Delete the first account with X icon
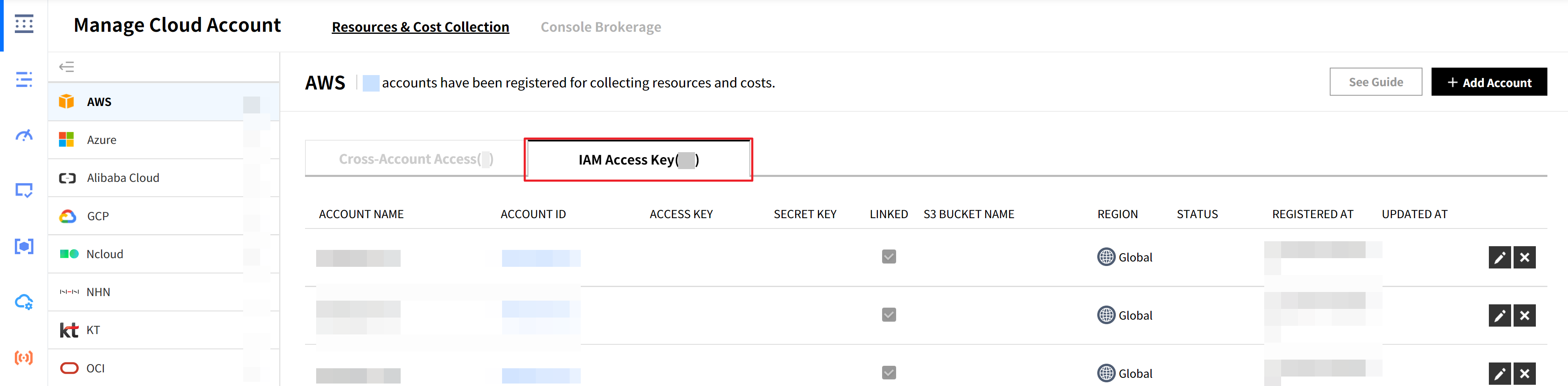This screenshot has height=386, width=1568. (x=1524, y=257)
